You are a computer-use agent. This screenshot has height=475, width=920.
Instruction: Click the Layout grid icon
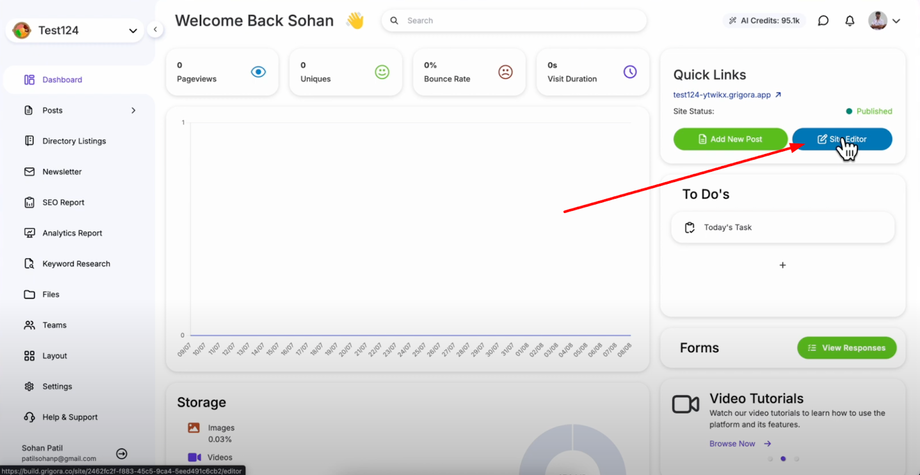pos(29,356)
